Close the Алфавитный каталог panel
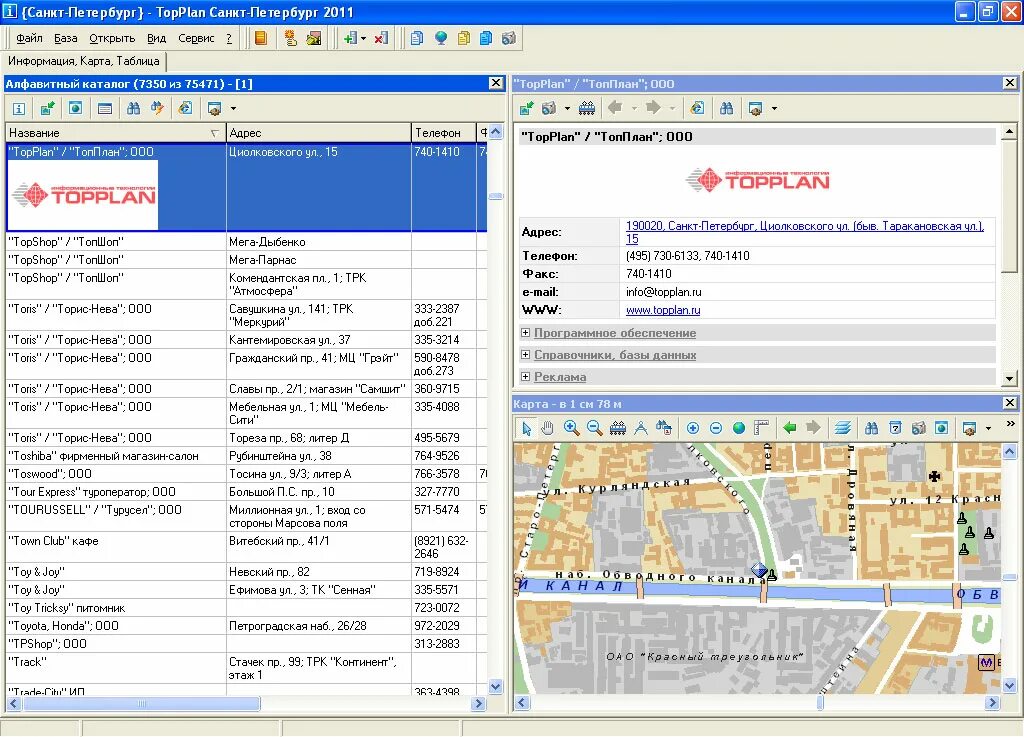 496,83
